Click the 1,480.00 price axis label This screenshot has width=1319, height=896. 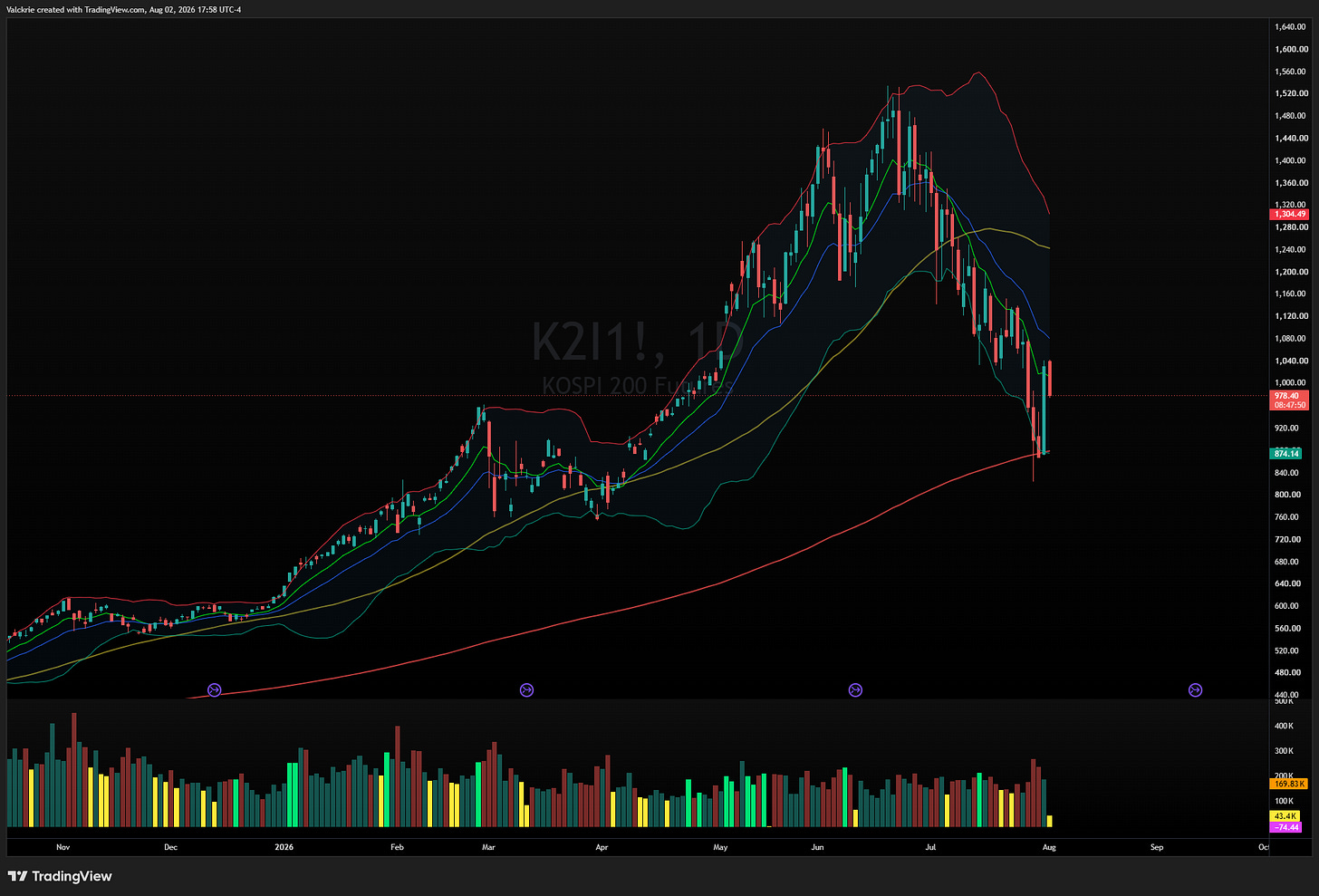coord(1290,116)
